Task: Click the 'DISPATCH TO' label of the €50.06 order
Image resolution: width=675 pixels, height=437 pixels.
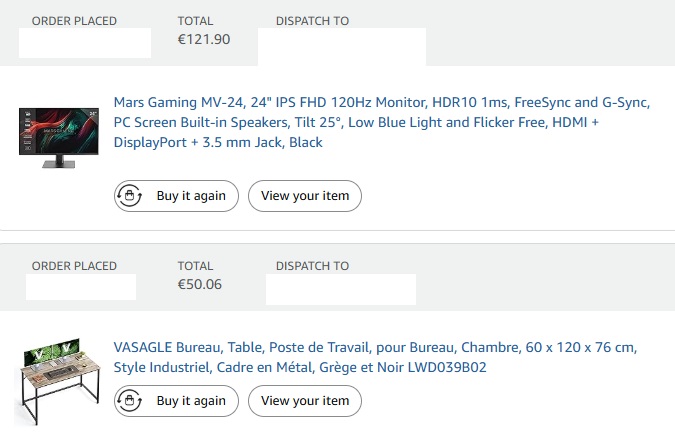Action: click(313, 266)
